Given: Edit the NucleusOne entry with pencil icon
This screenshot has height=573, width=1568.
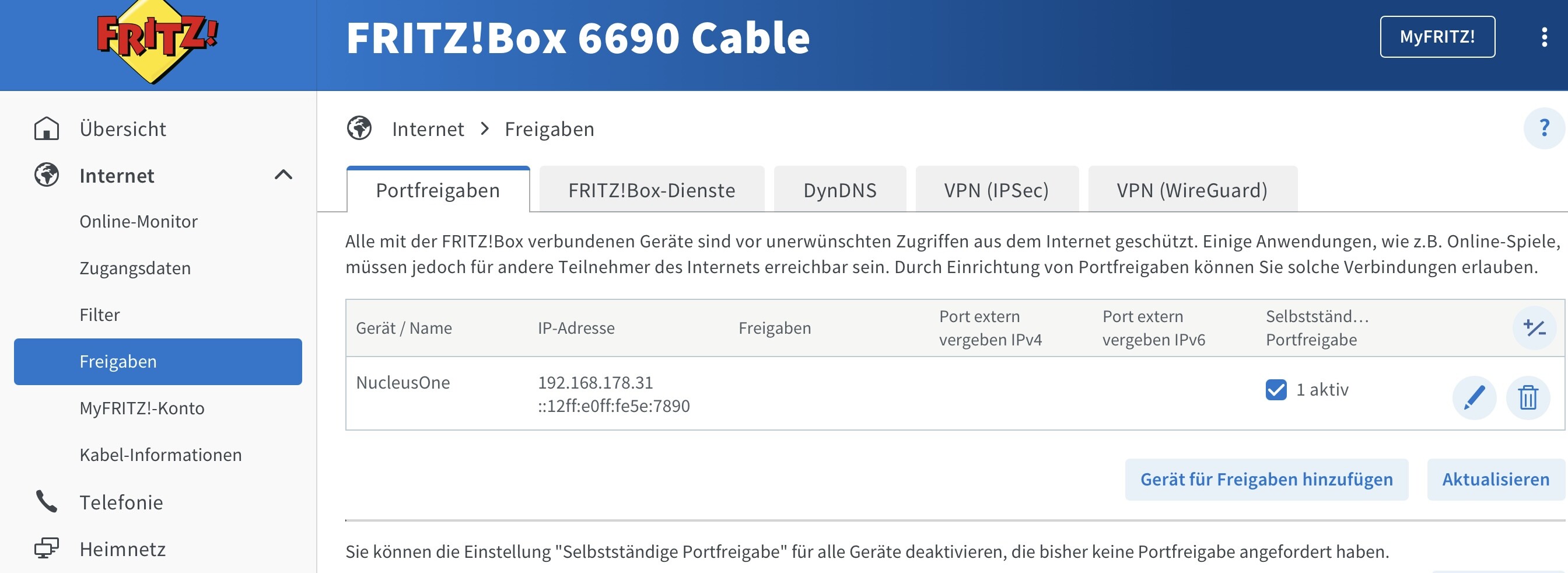Looking at the screenshot, I should tap(1473, 398).
